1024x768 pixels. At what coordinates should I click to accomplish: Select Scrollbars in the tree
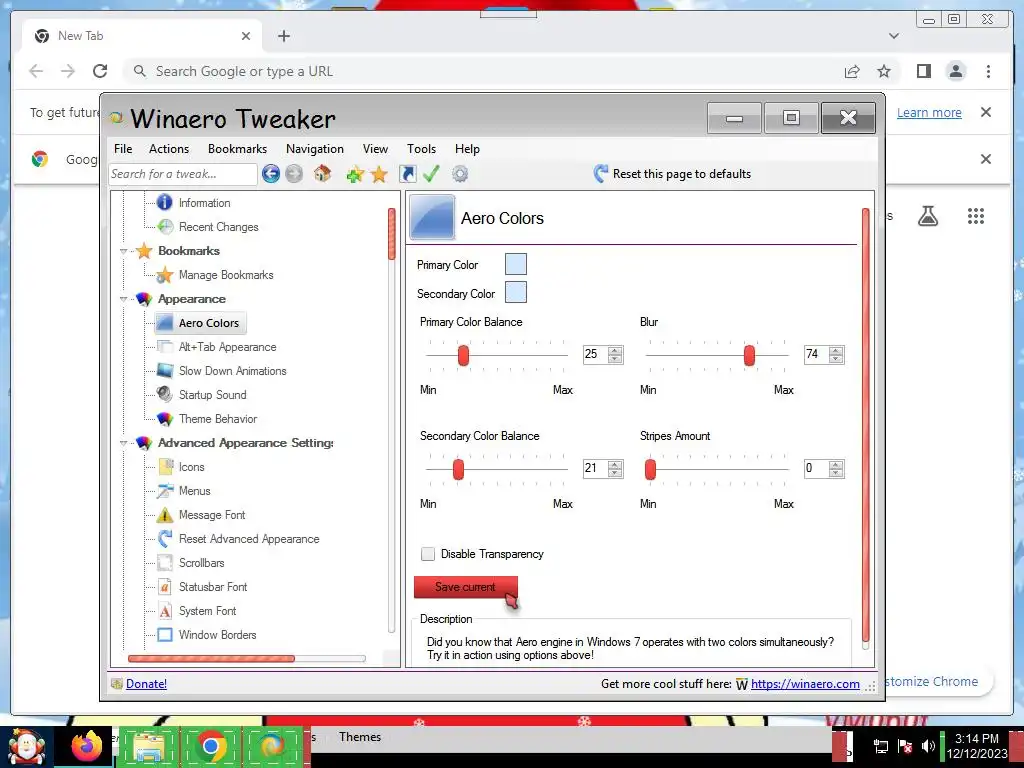click(x=201, y=563)
